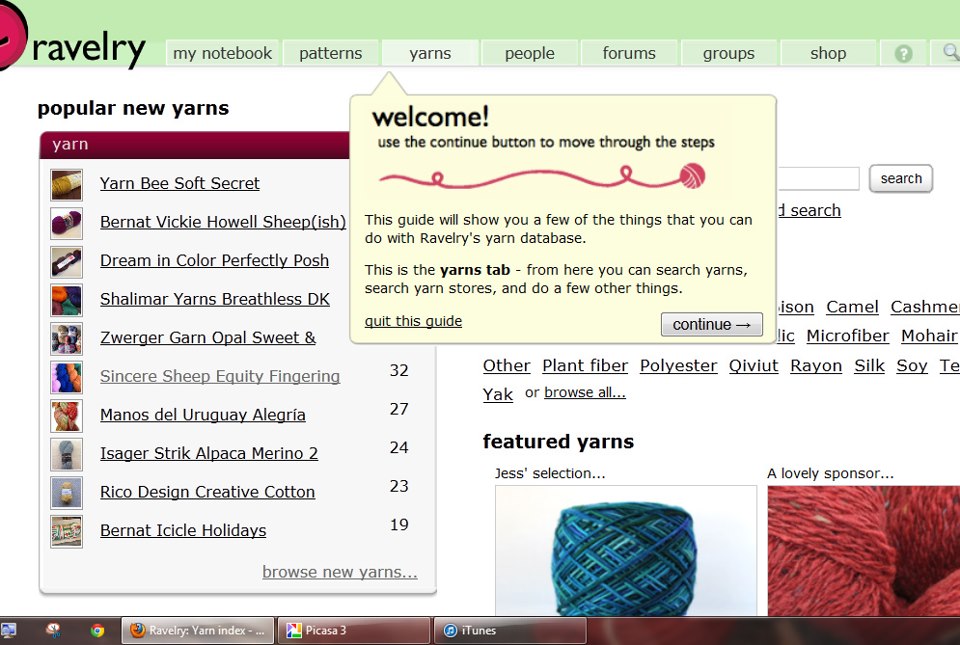
Task: Click the ravelry yarn ball logo
Action: coord(14,33)
